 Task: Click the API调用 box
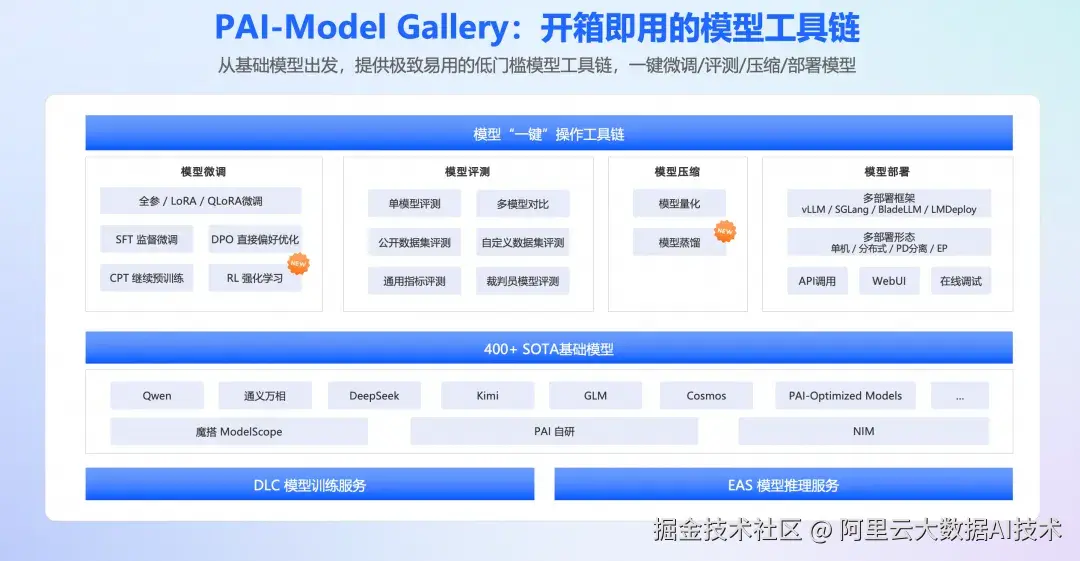[x=817, y=281]
